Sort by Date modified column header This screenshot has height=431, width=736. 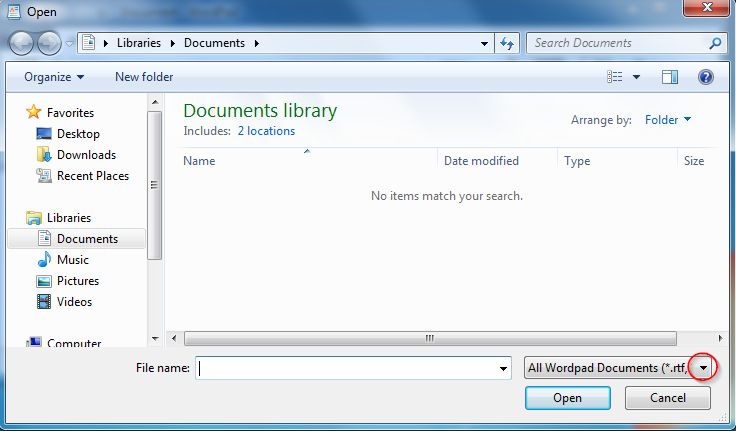click(481, 161)
